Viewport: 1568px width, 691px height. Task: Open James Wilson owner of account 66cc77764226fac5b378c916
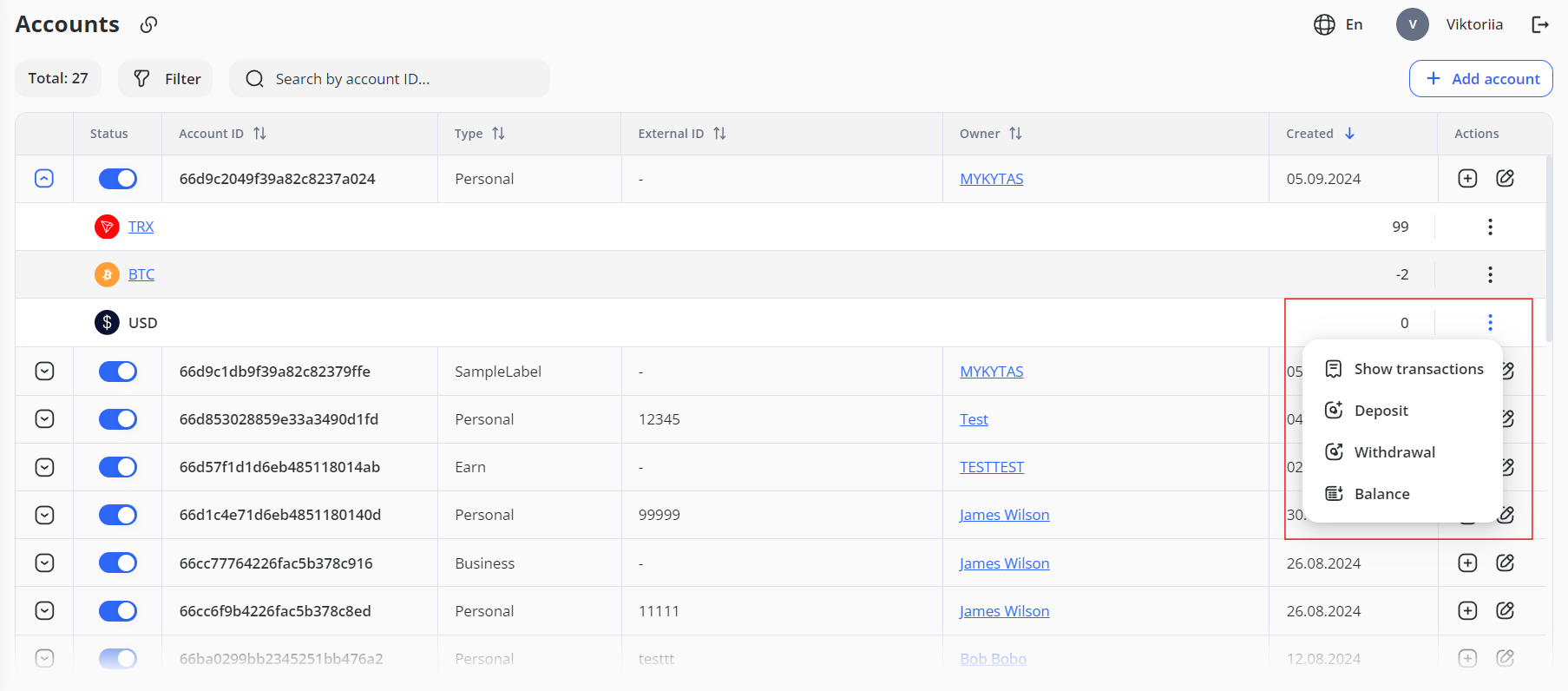click(x=1004, y=563)
